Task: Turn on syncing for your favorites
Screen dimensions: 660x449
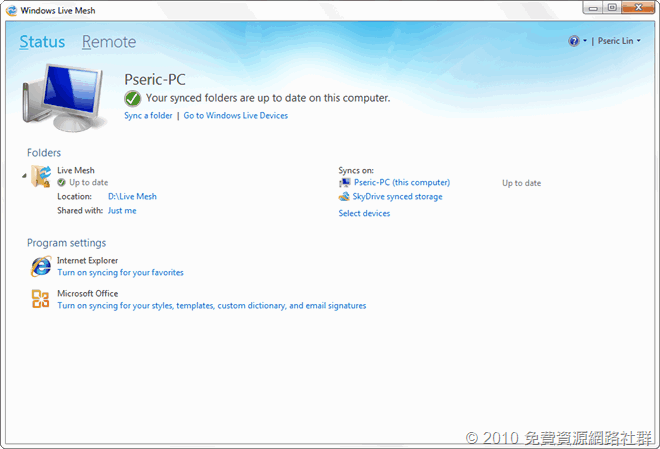Action: (120, 273)
